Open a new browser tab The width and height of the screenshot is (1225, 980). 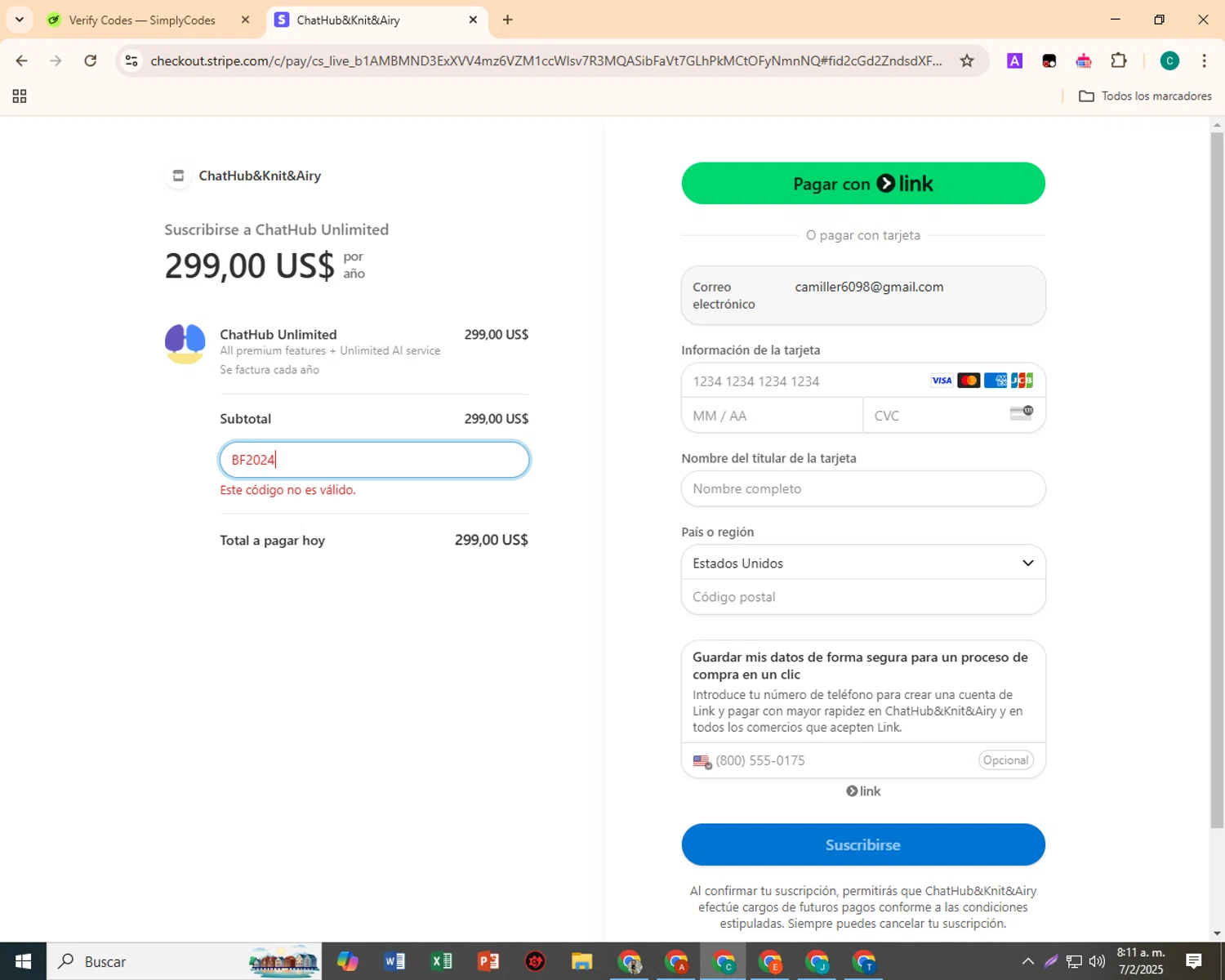tap(507, 20)
